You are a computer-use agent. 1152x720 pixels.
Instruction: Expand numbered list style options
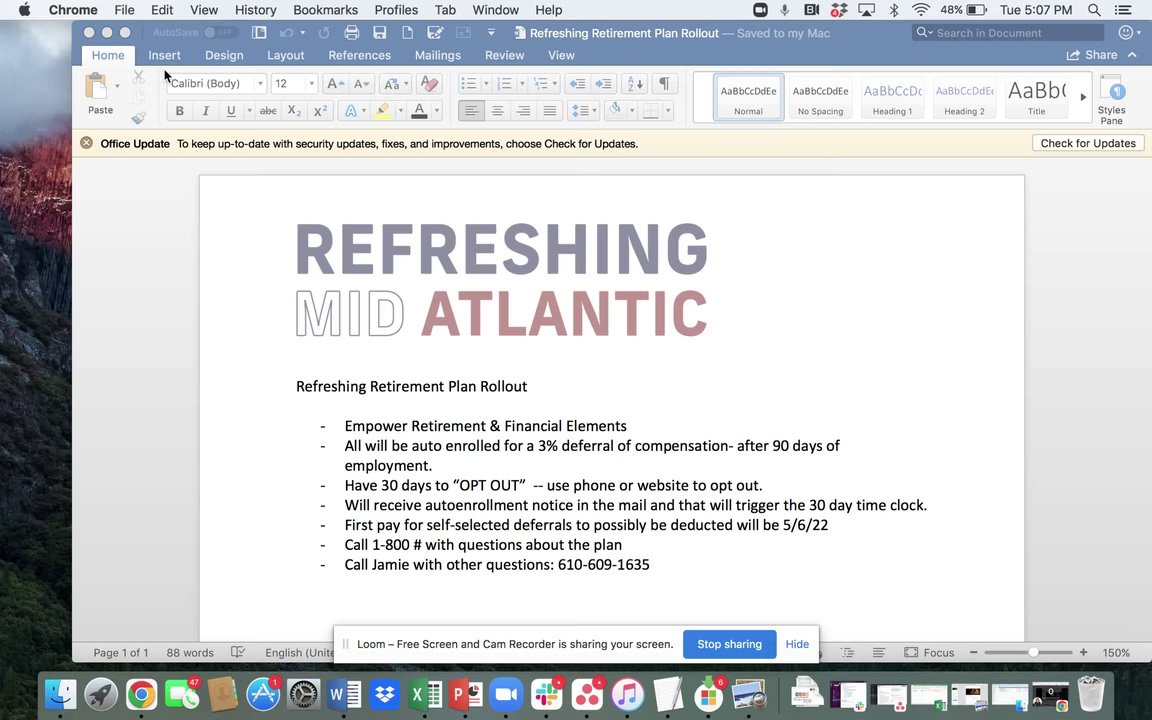click(x=522, y=84)
